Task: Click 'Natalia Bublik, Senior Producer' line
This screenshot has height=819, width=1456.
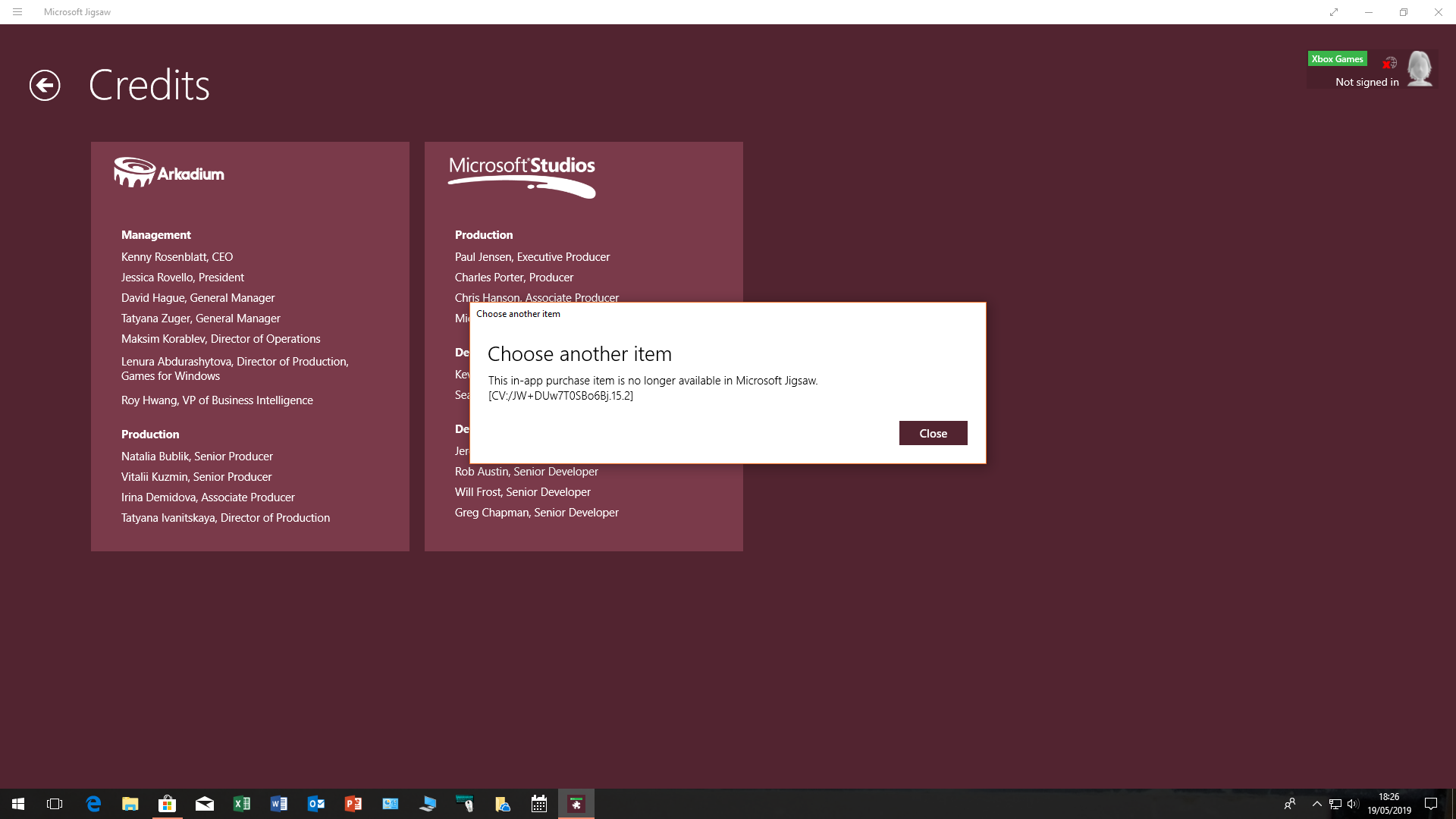Action: tap(197, 457)
